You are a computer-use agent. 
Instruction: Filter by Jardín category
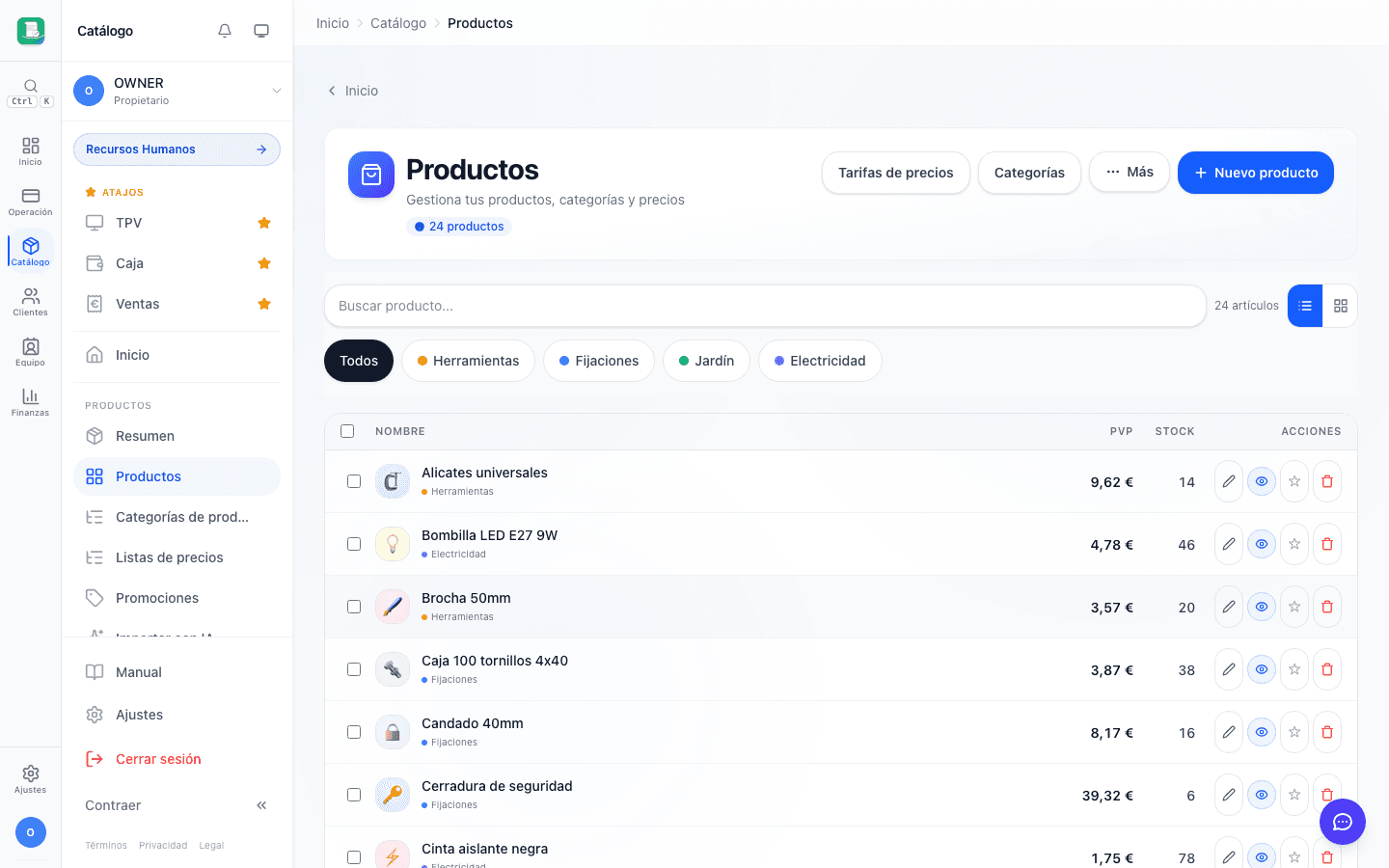[706, 361]
